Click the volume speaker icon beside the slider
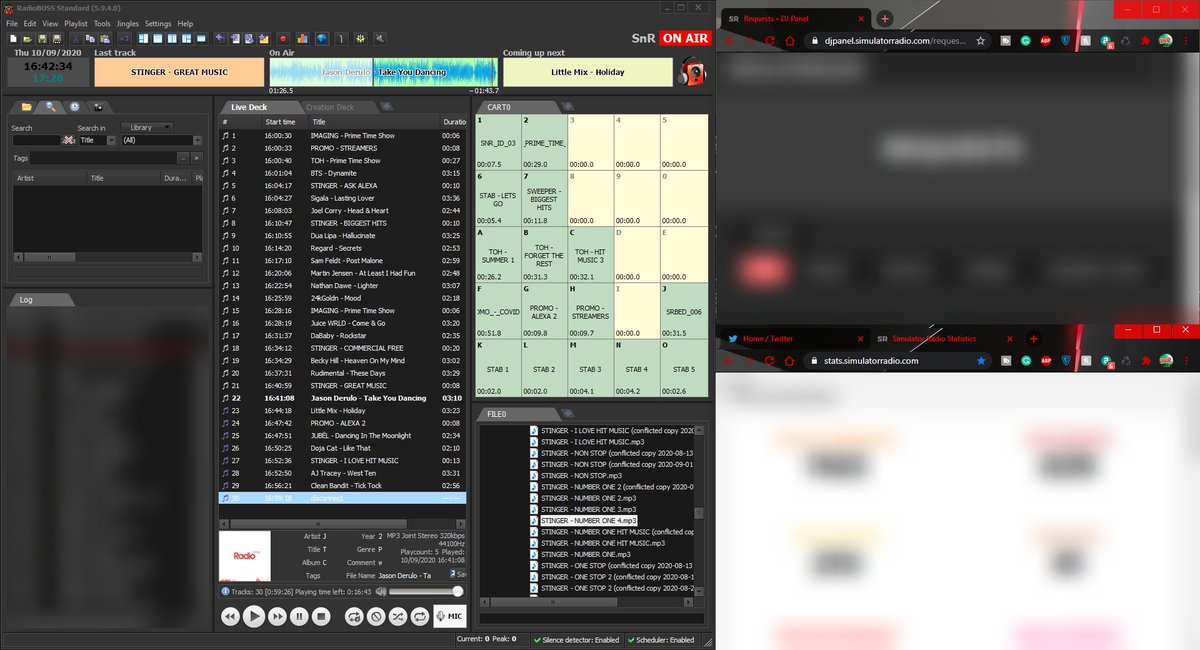This screenshot has width=1200, height=650. tap(381, 591)
